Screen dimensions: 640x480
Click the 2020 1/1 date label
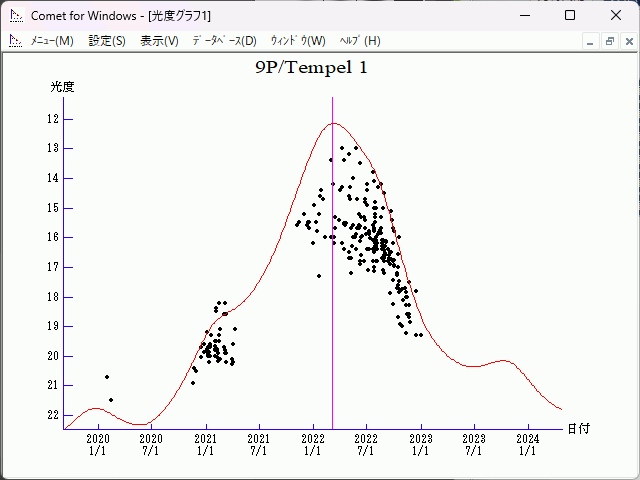[x=98, y=445]
